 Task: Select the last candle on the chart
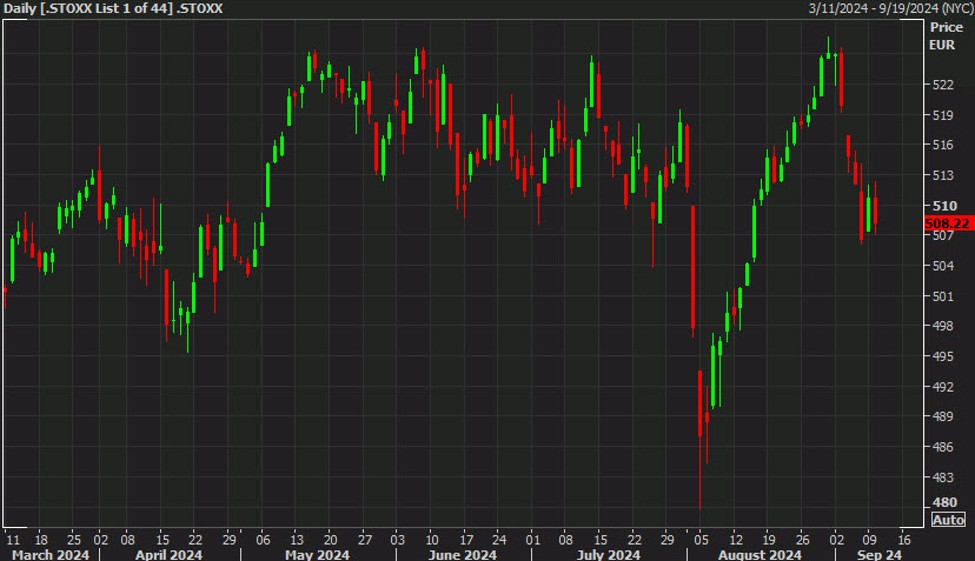click(x=876, y=210)
